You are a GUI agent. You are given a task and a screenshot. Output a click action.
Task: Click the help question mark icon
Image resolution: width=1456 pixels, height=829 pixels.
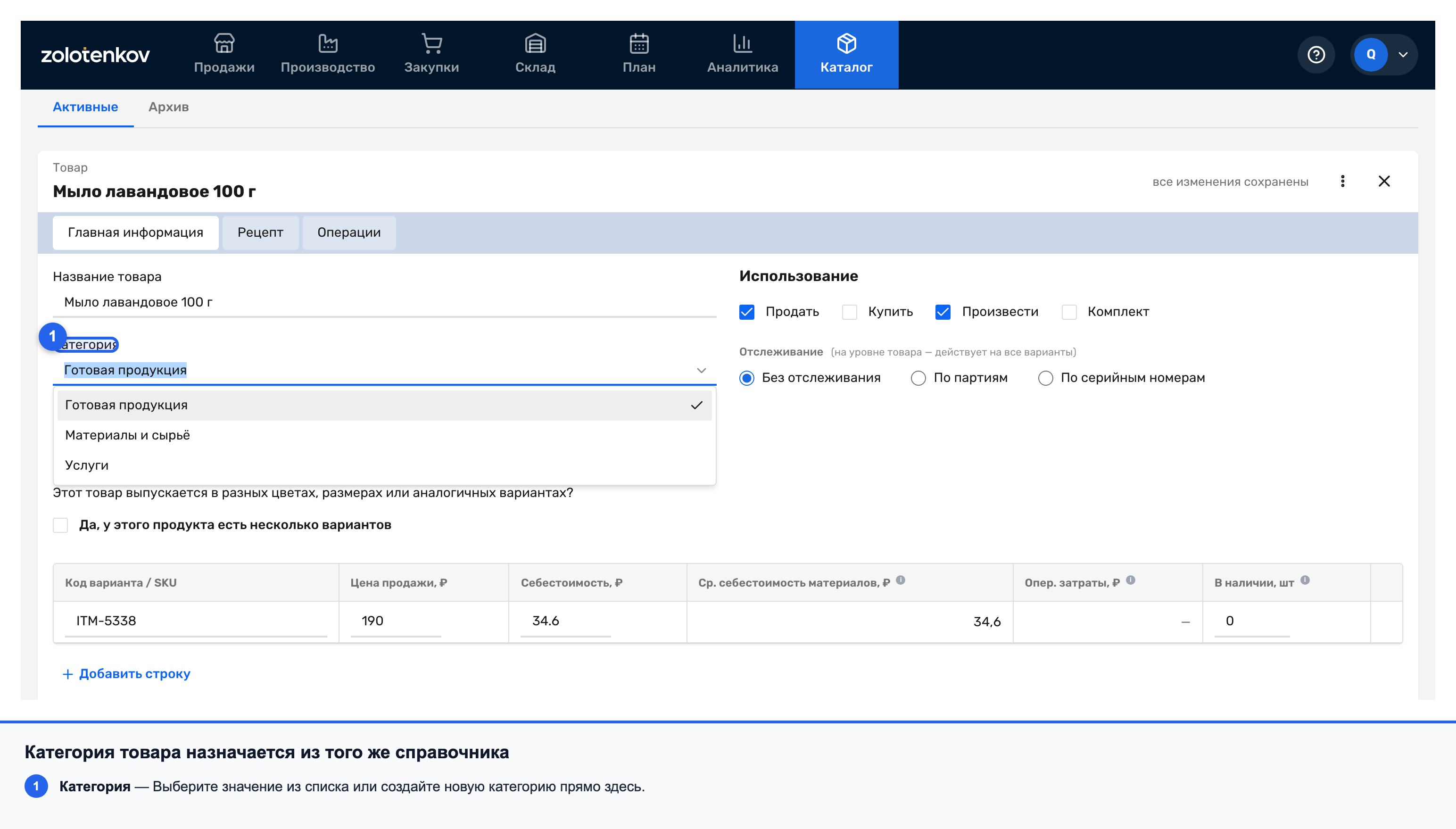1316,55
